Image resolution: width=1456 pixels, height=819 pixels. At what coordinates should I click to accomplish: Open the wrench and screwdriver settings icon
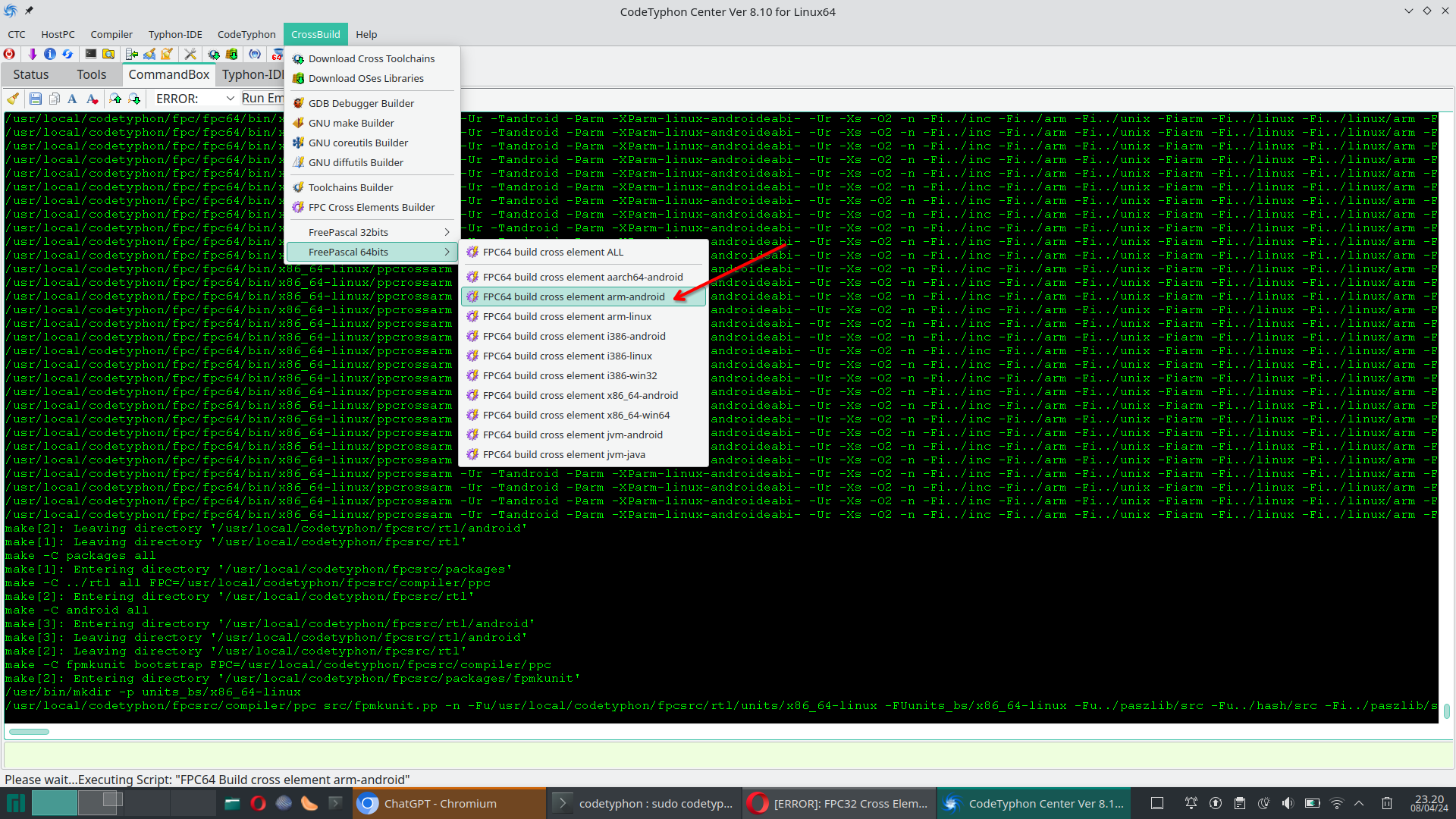(x=190, y=54)
